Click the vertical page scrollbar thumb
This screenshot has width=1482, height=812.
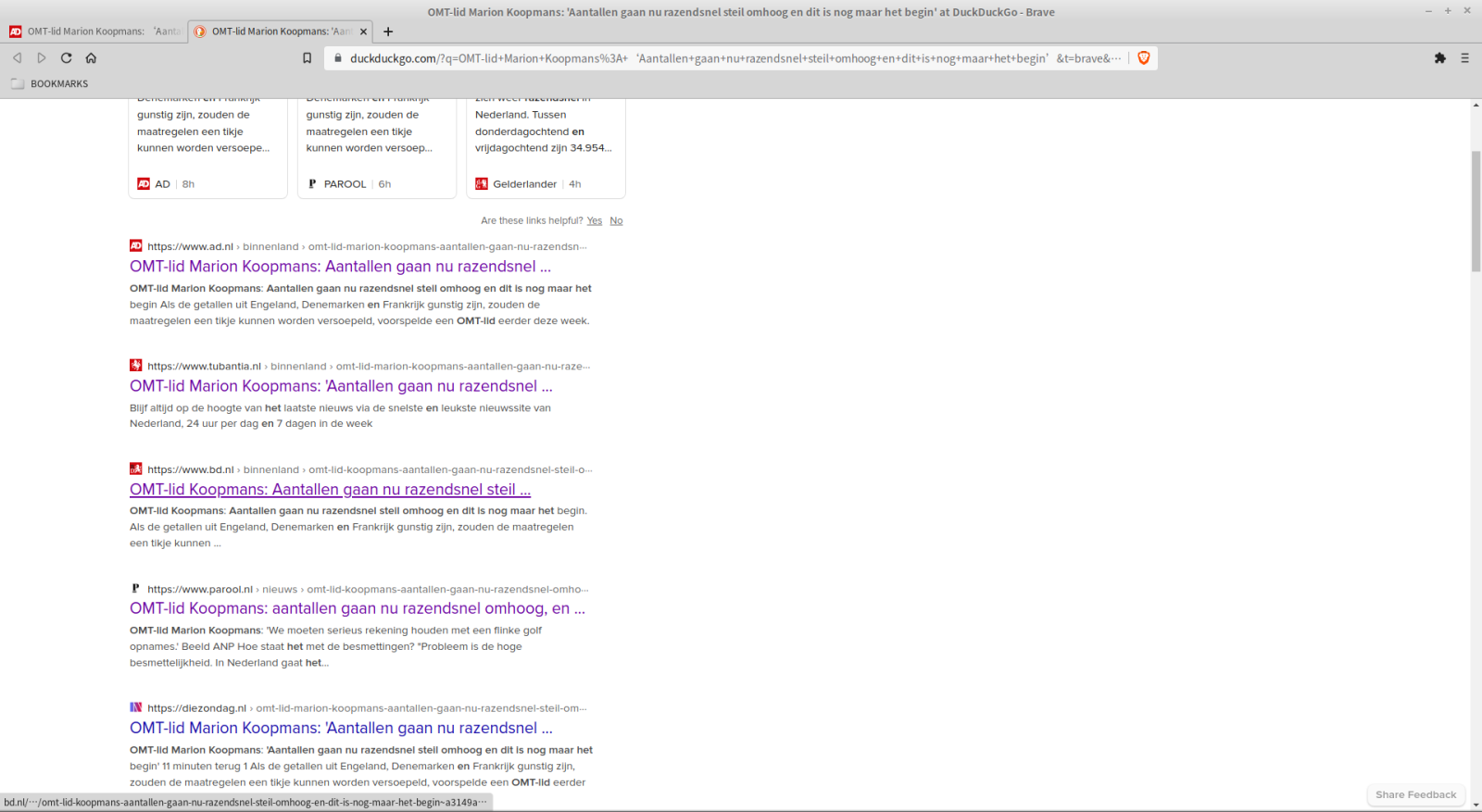1476,211
